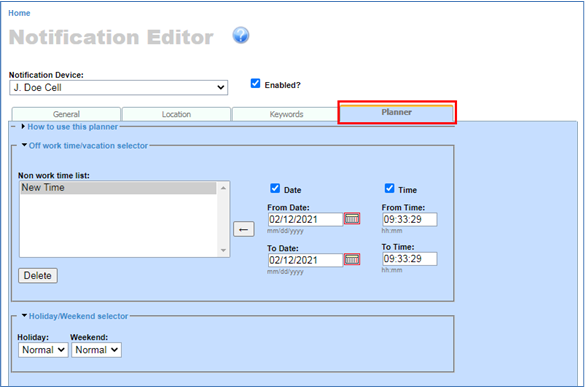Toggle the Enabled? checkbox
The height and width of the screenshot is (388, 586).
point(255,83)
